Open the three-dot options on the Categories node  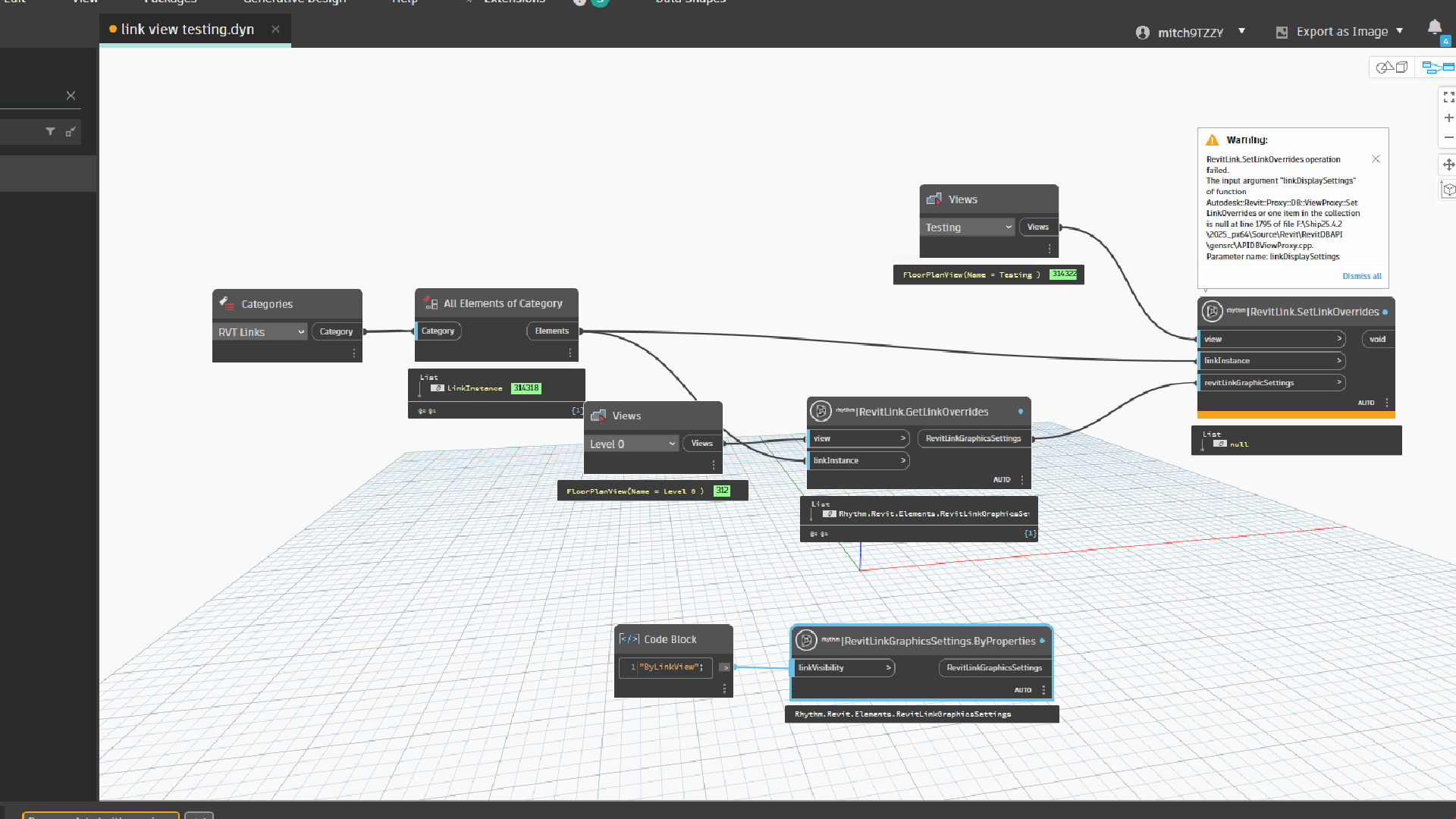tap(353, 353)
